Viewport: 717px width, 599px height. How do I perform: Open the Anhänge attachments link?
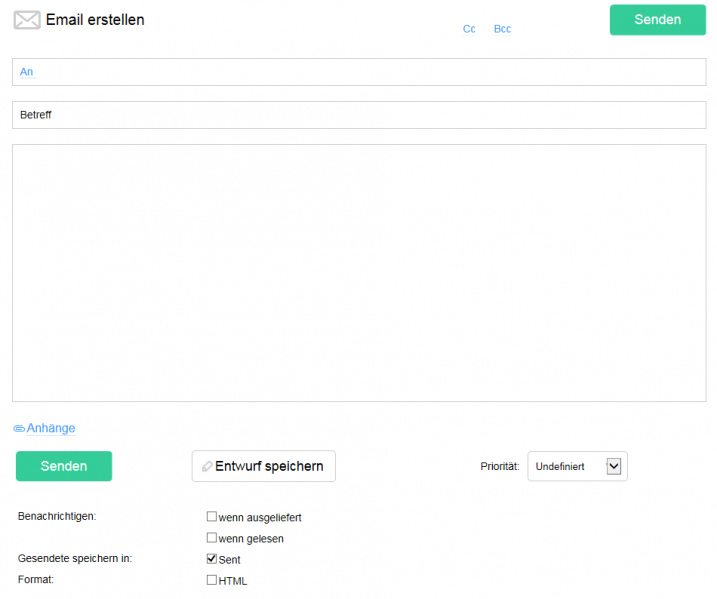click(x=51, y=428)
